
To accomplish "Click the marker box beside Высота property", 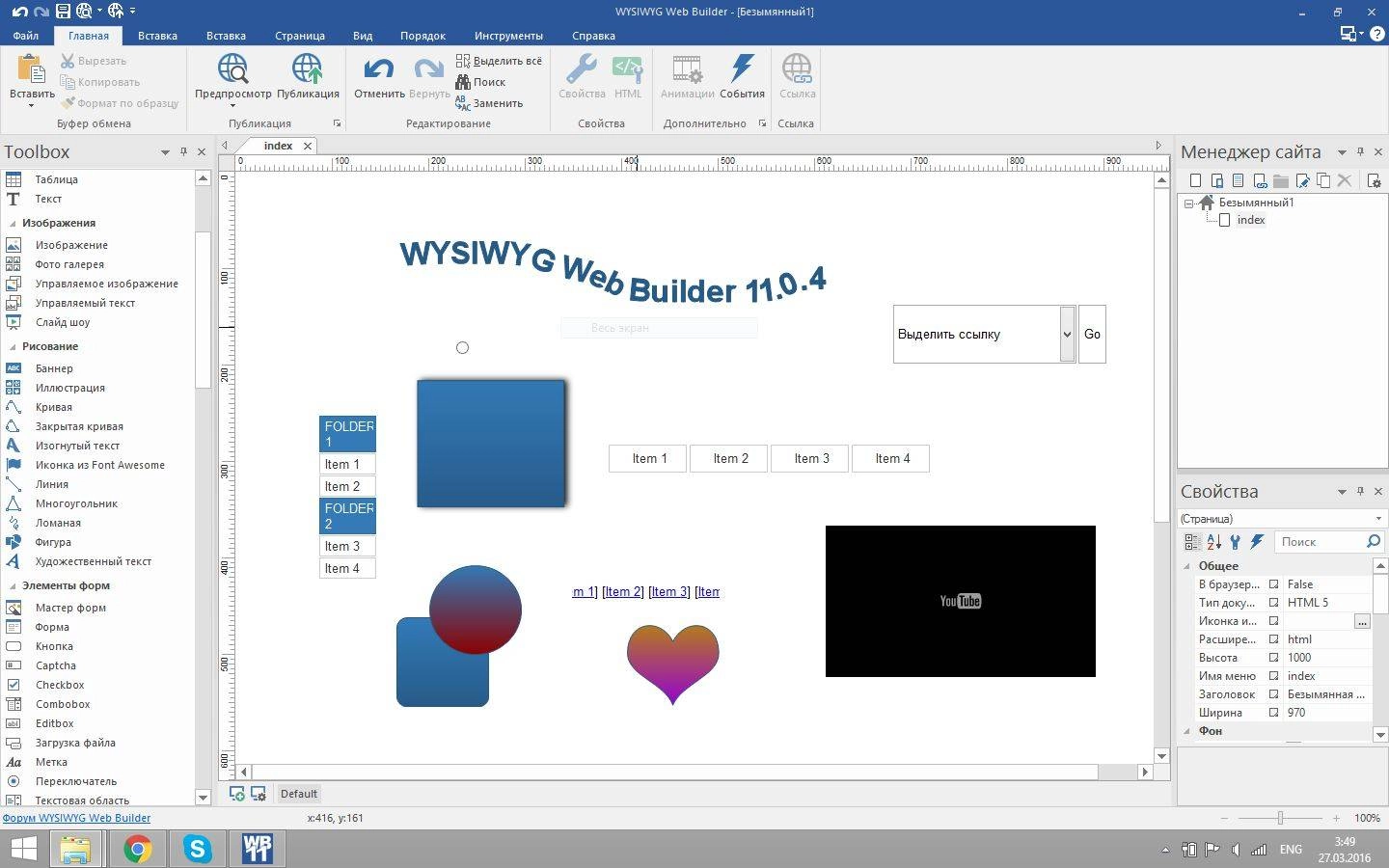I will click(x=1273, y=658).
